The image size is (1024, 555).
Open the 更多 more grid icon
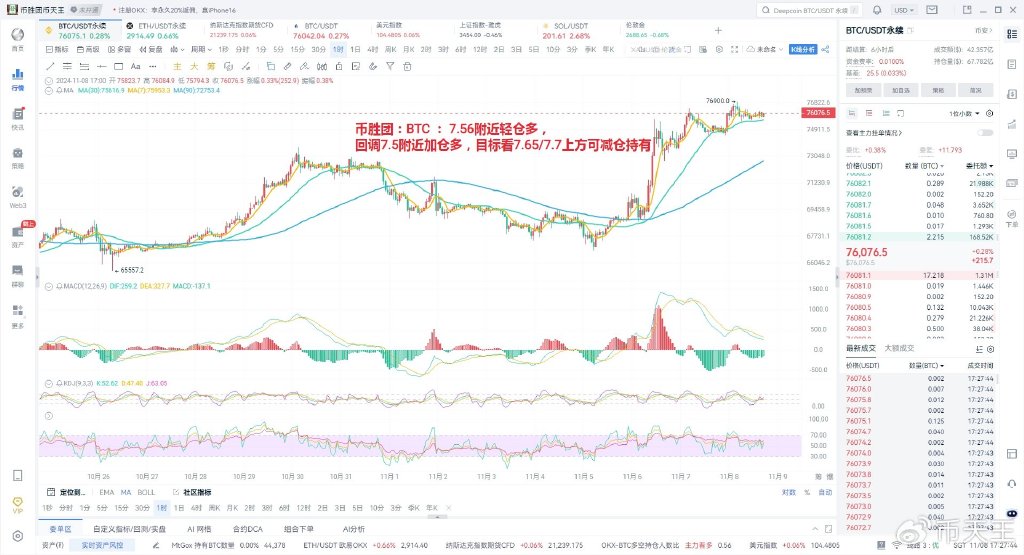click(x=18, y=315)
